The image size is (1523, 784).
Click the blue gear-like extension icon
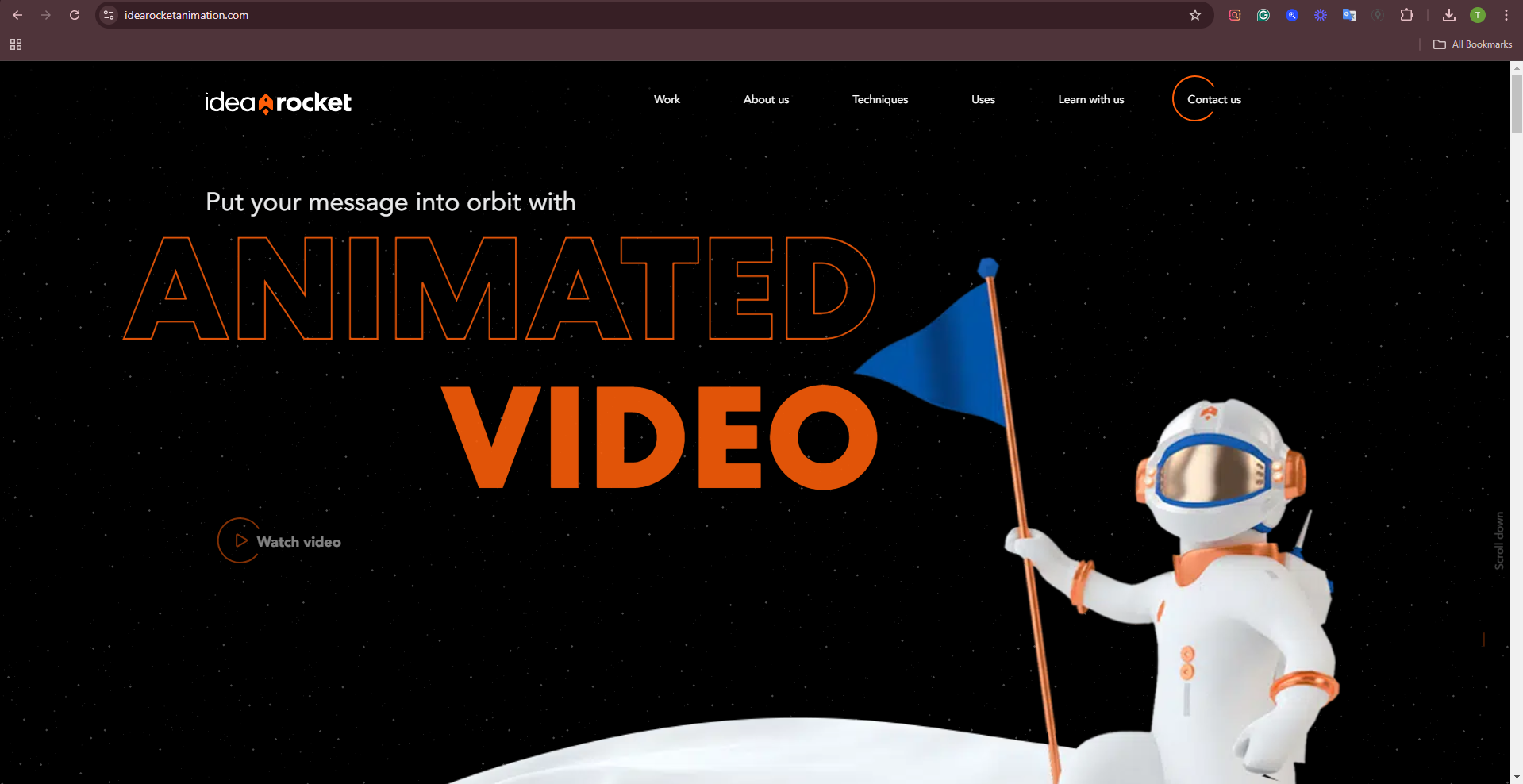point(1321,15)
